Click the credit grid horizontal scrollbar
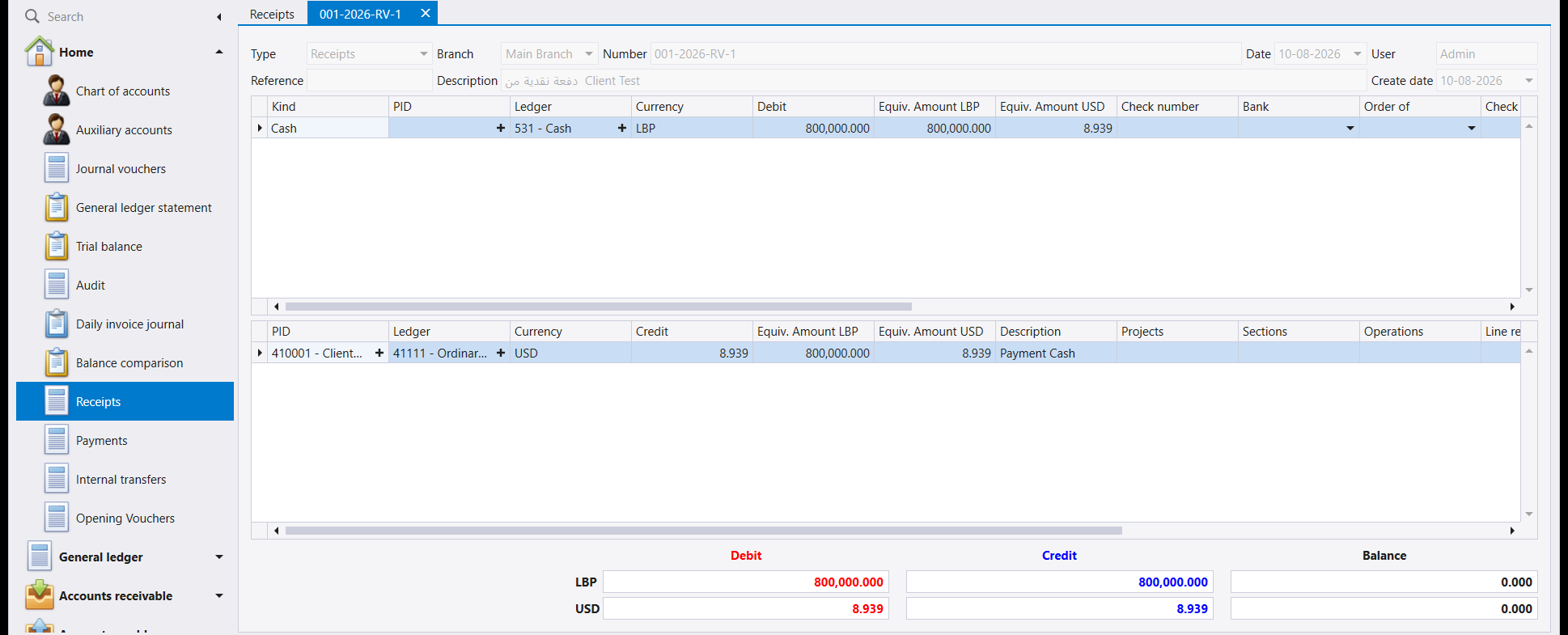Image resolution: width=1568 pixels, height=635 pixels. click(704, 531)
